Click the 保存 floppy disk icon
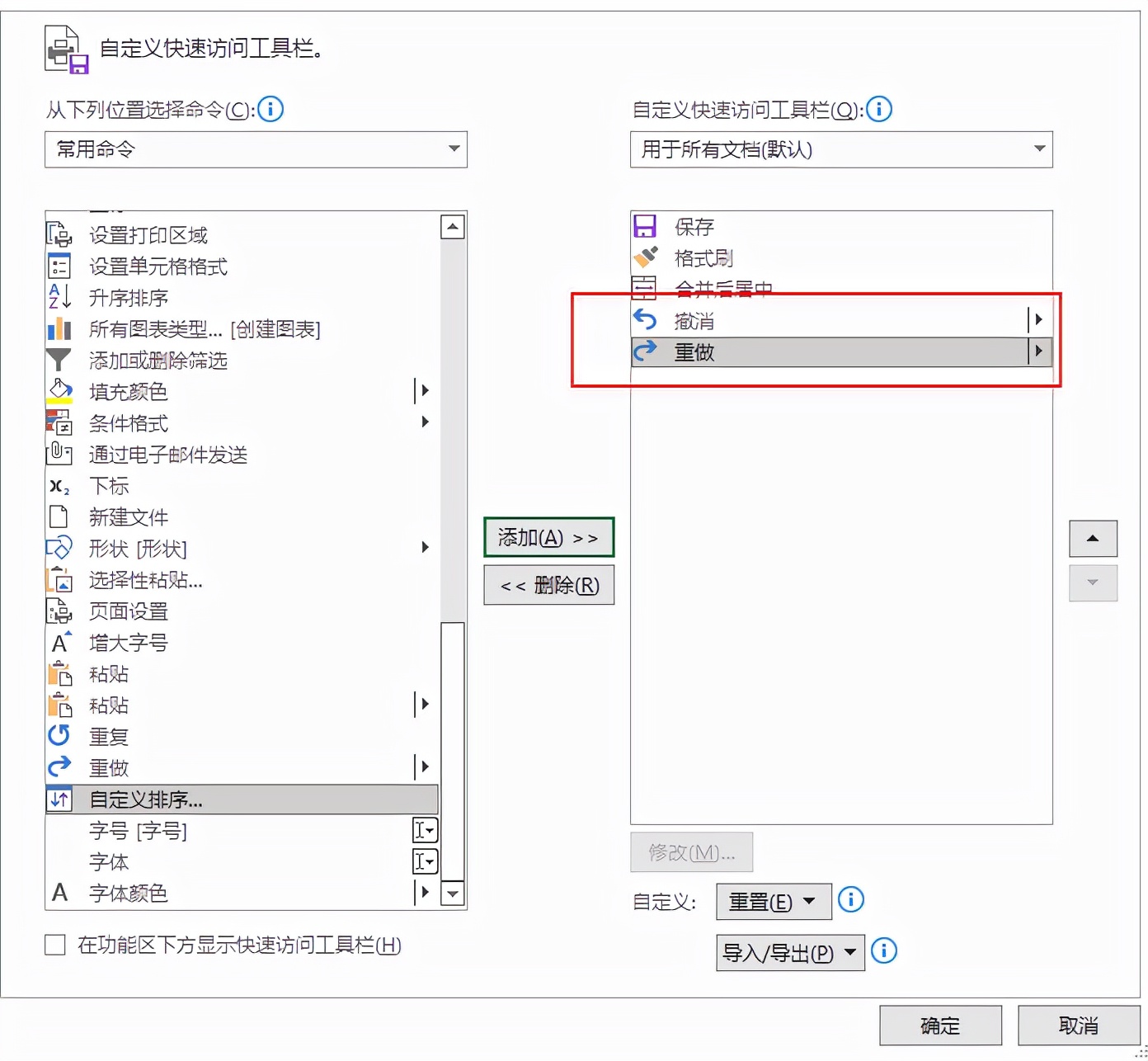 644,227
